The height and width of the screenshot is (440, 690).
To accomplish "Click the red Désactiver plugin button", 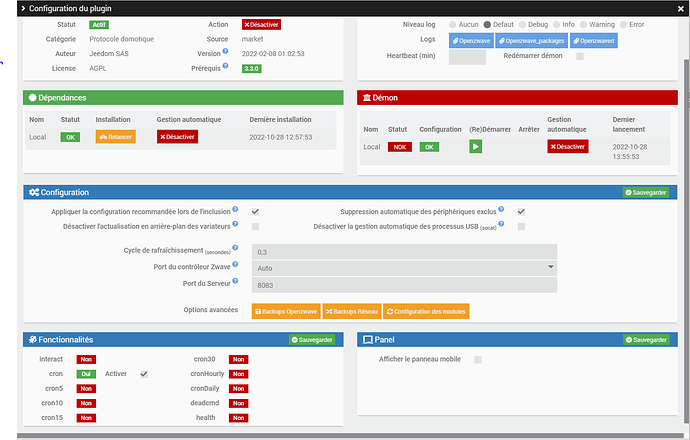I will click(x=261, y=25).
